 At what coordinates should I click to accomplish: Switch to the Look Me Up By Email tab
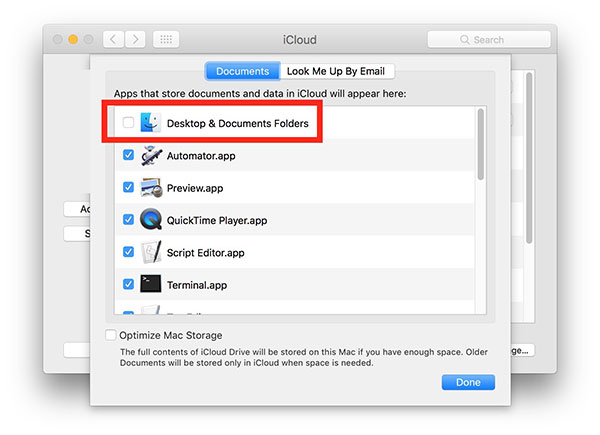pyautogui.click(x=336, y=71)
